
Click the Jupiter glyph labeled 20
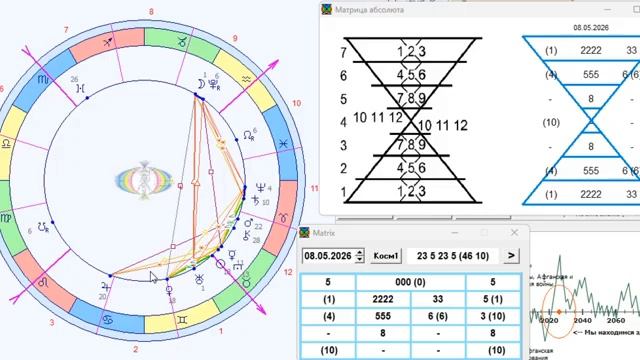tap(106, 287)
